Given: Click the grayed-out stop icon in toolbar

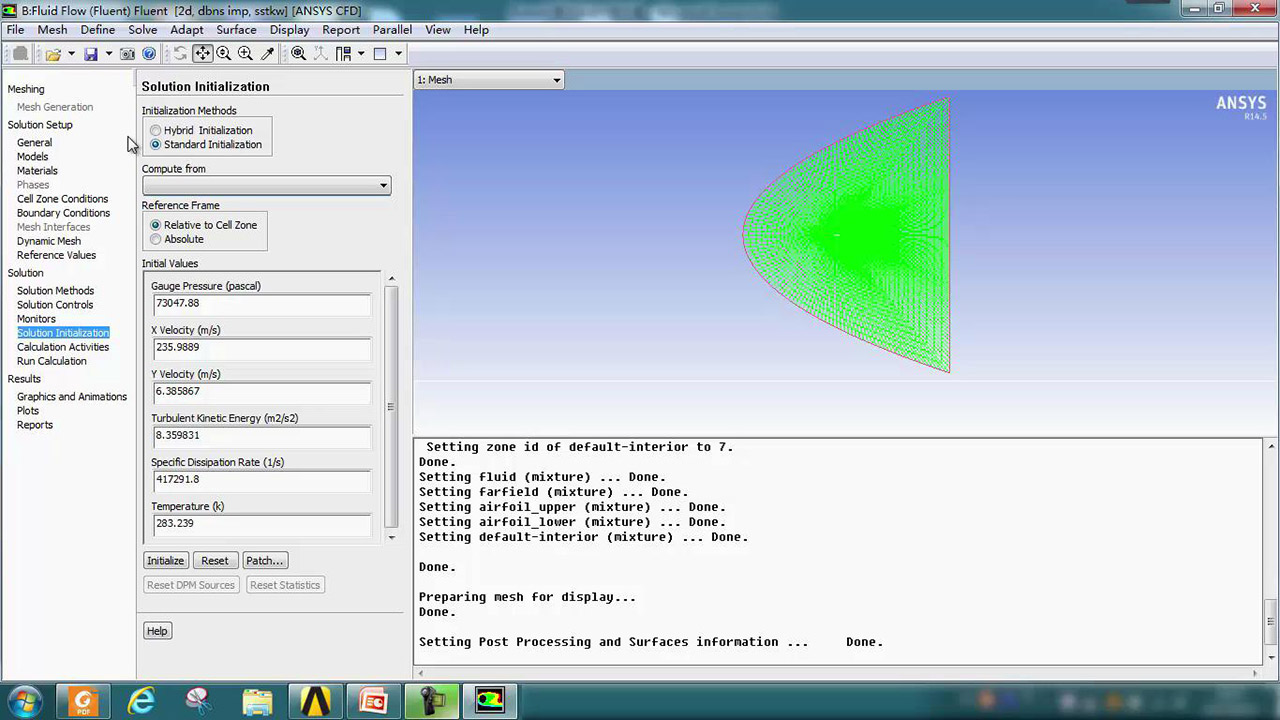Looking at the screenshot, I should 20,54.
